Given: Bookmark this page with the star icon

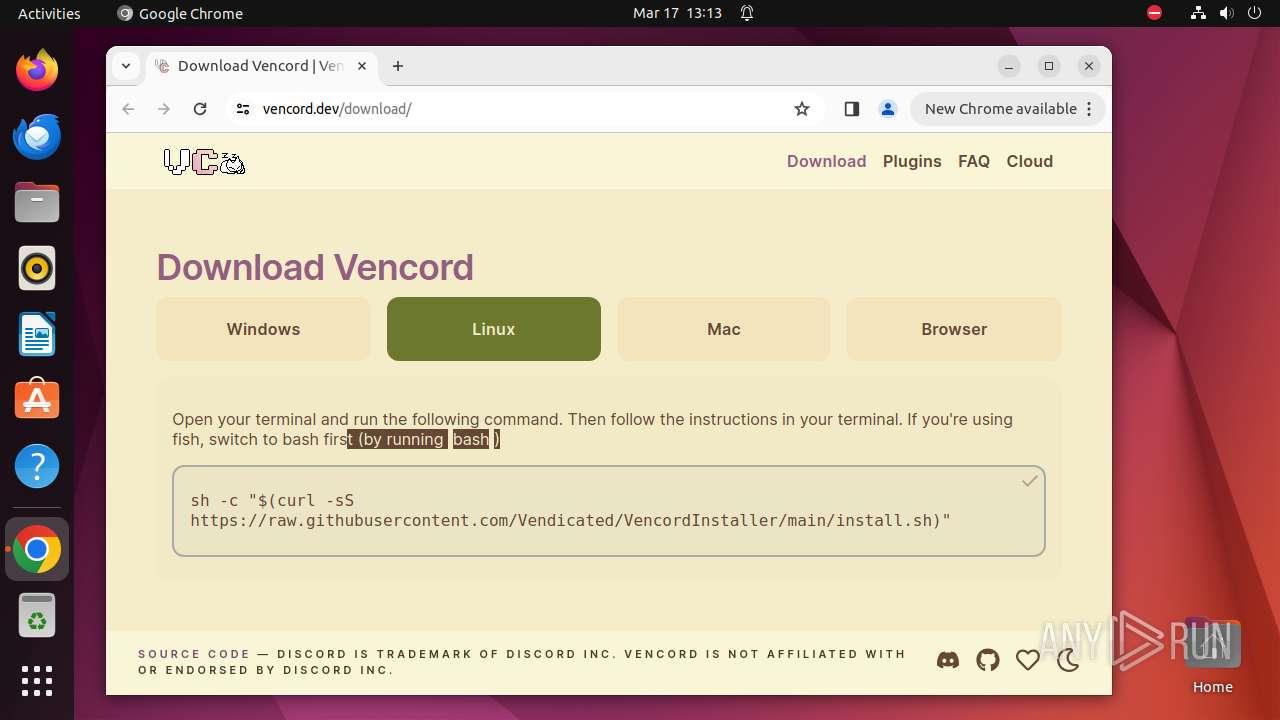Looking at the screenshot, I should (x=802, y=109).
